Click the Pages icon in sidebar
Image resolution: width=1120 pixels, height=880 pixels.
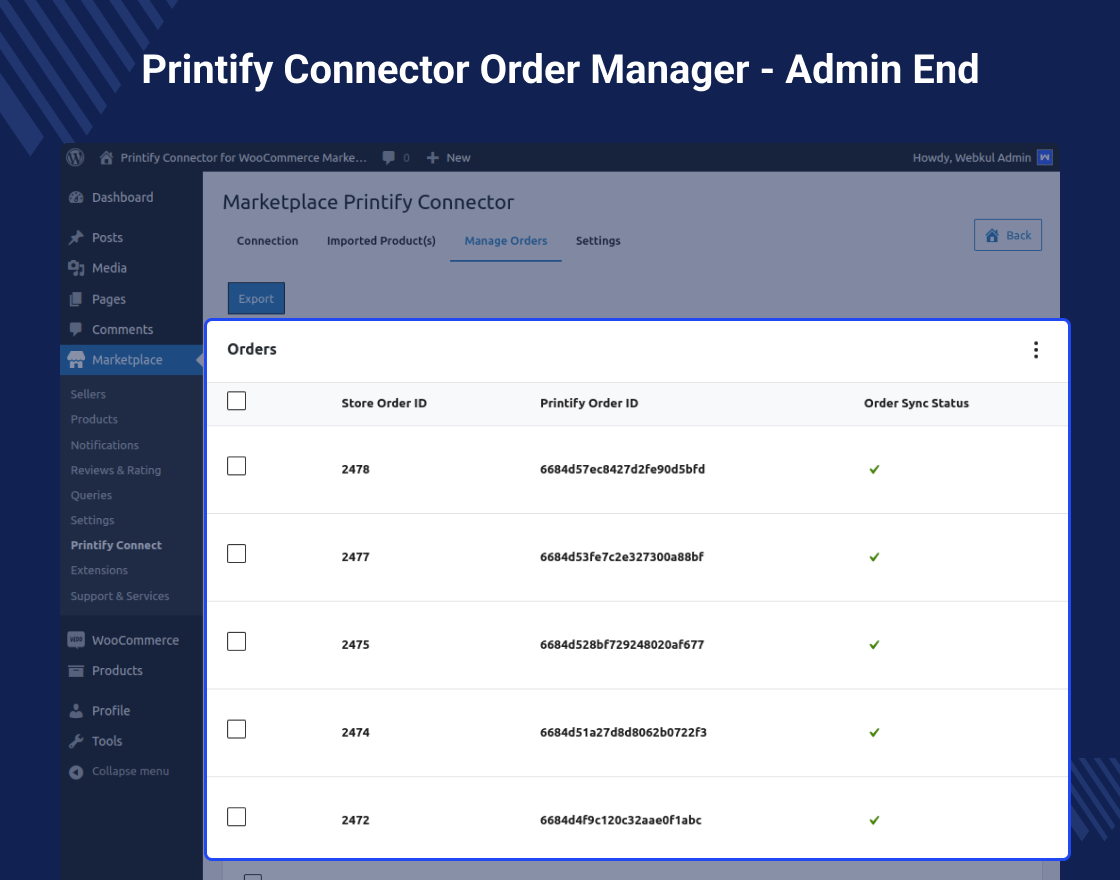click(76, 299)
